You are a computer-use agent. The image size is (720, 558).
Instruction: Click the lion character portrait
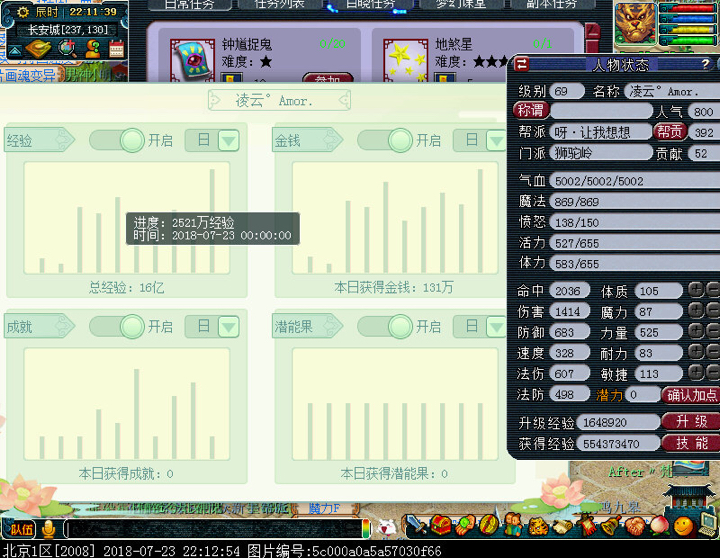click(635, 21)
